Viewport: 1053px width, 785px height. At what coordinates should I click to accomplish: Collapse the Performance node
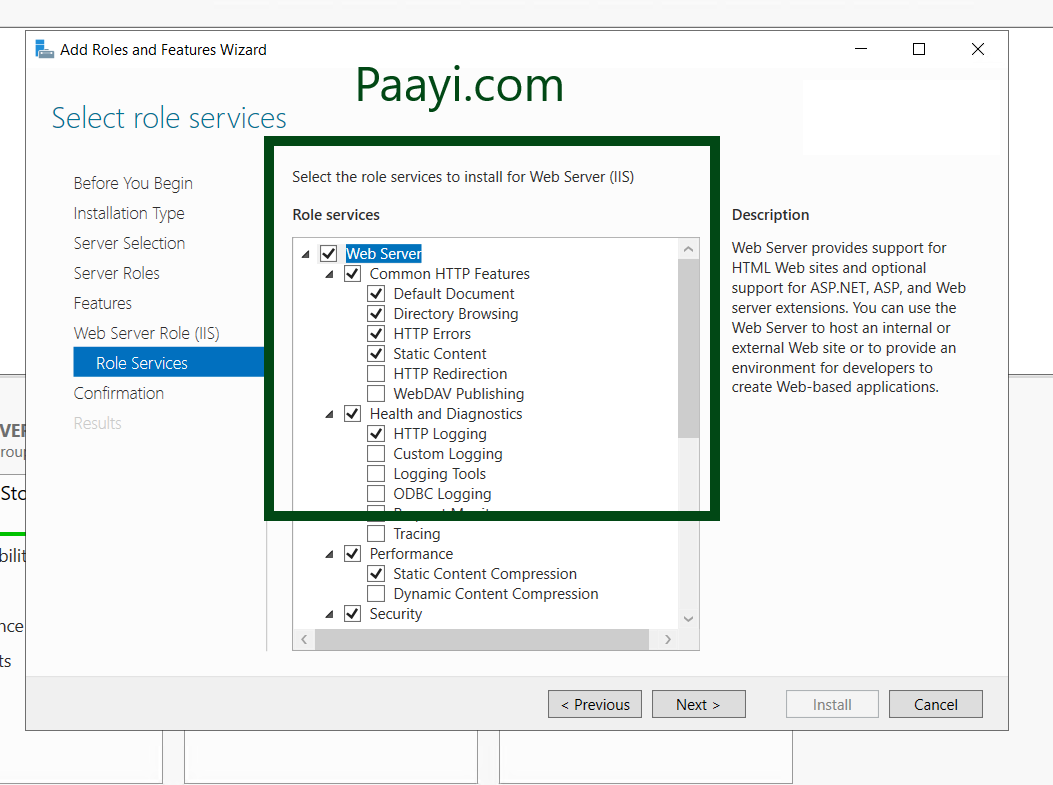coord(329,553)
